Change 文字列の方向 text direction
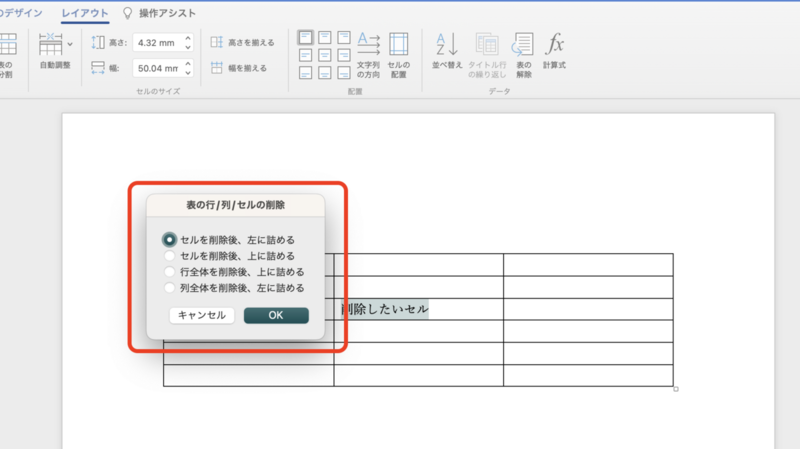This screenshot has height=449, width=800. click(x=368, y=55)
